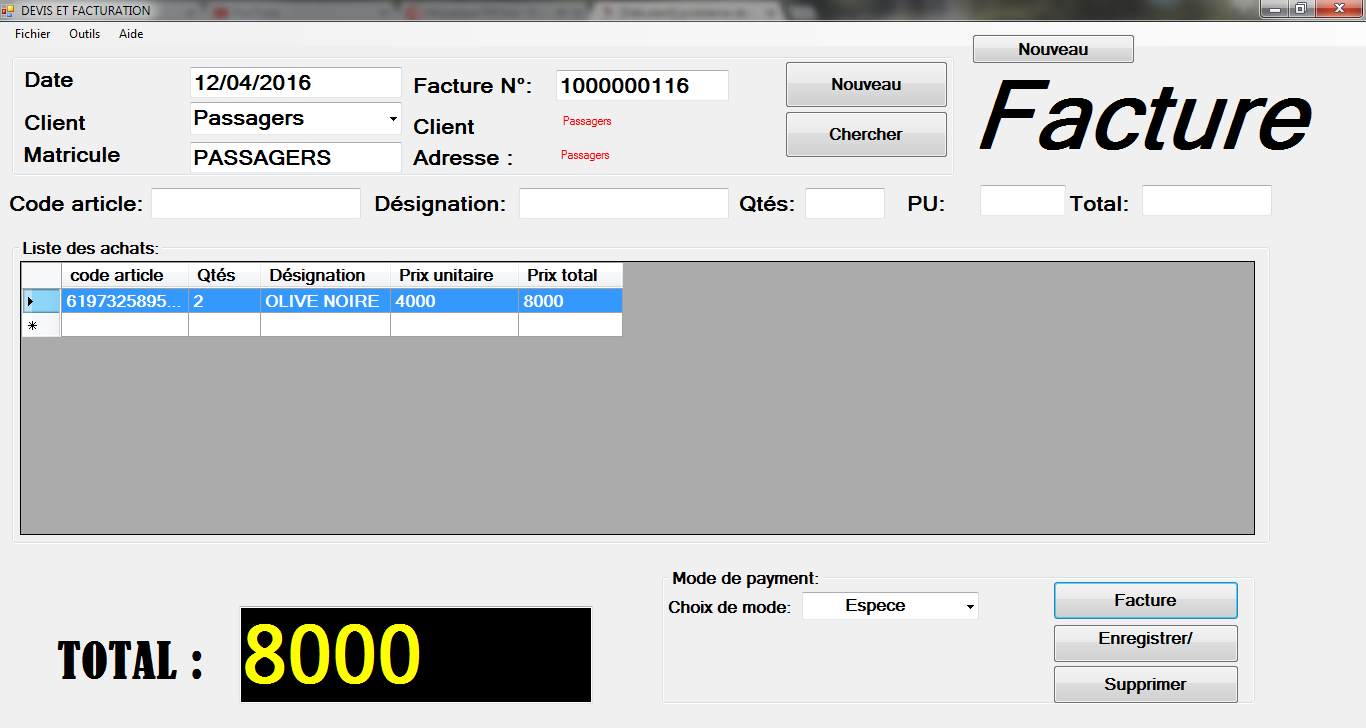The height and width of the screenshot is (728, 1366).
Task: Click the OLIVE NOIRE cell
Action: 325,301
